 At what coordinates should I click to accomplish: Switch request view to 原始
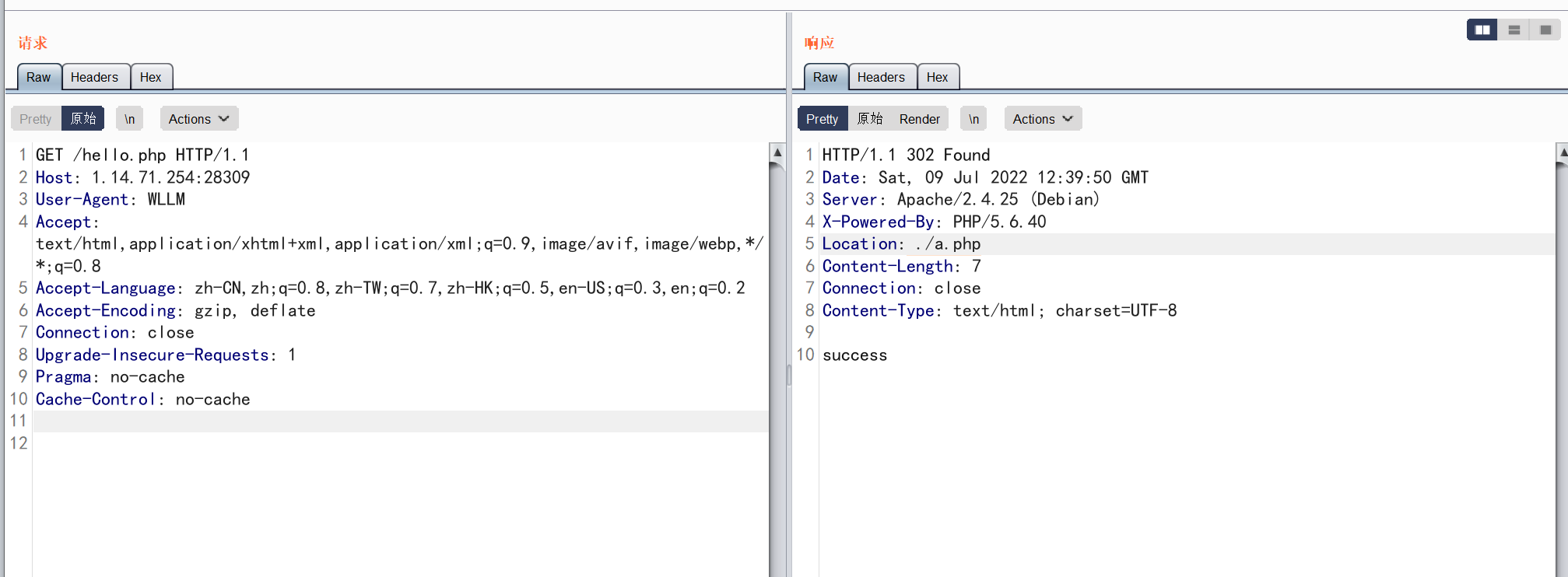pyautogui.click(x=83, y=119)
